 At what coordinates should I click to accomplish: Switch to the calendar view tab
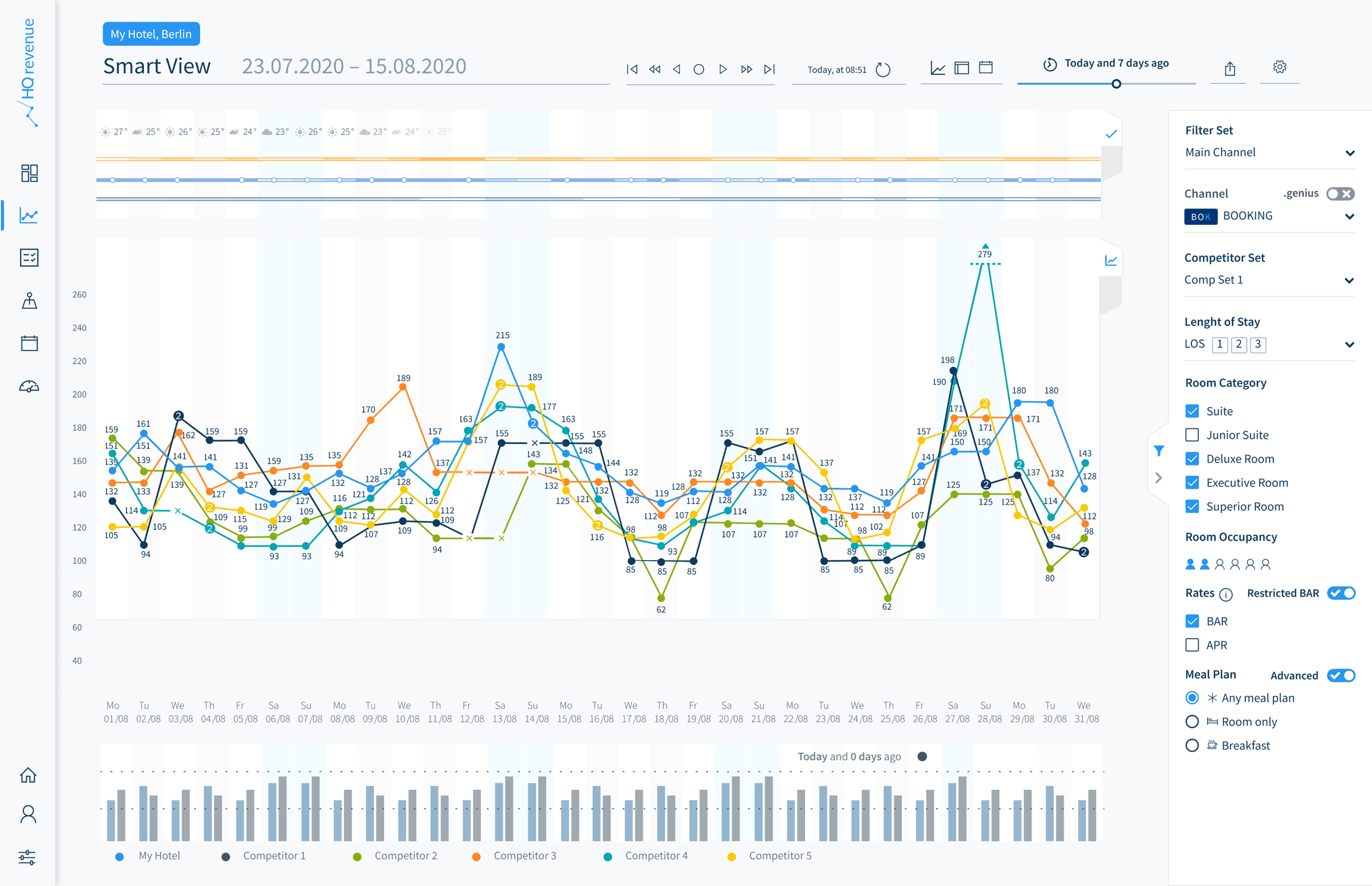pos(985,67)
